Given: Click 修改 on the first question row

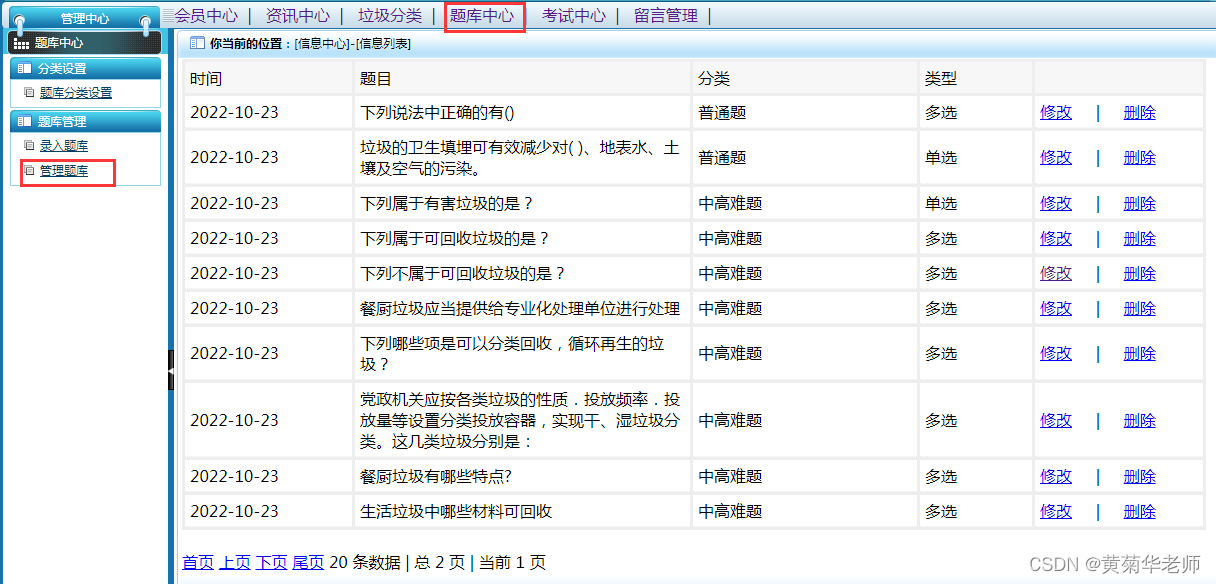Looking at the screenshot, I should [x=1055, y=112].
